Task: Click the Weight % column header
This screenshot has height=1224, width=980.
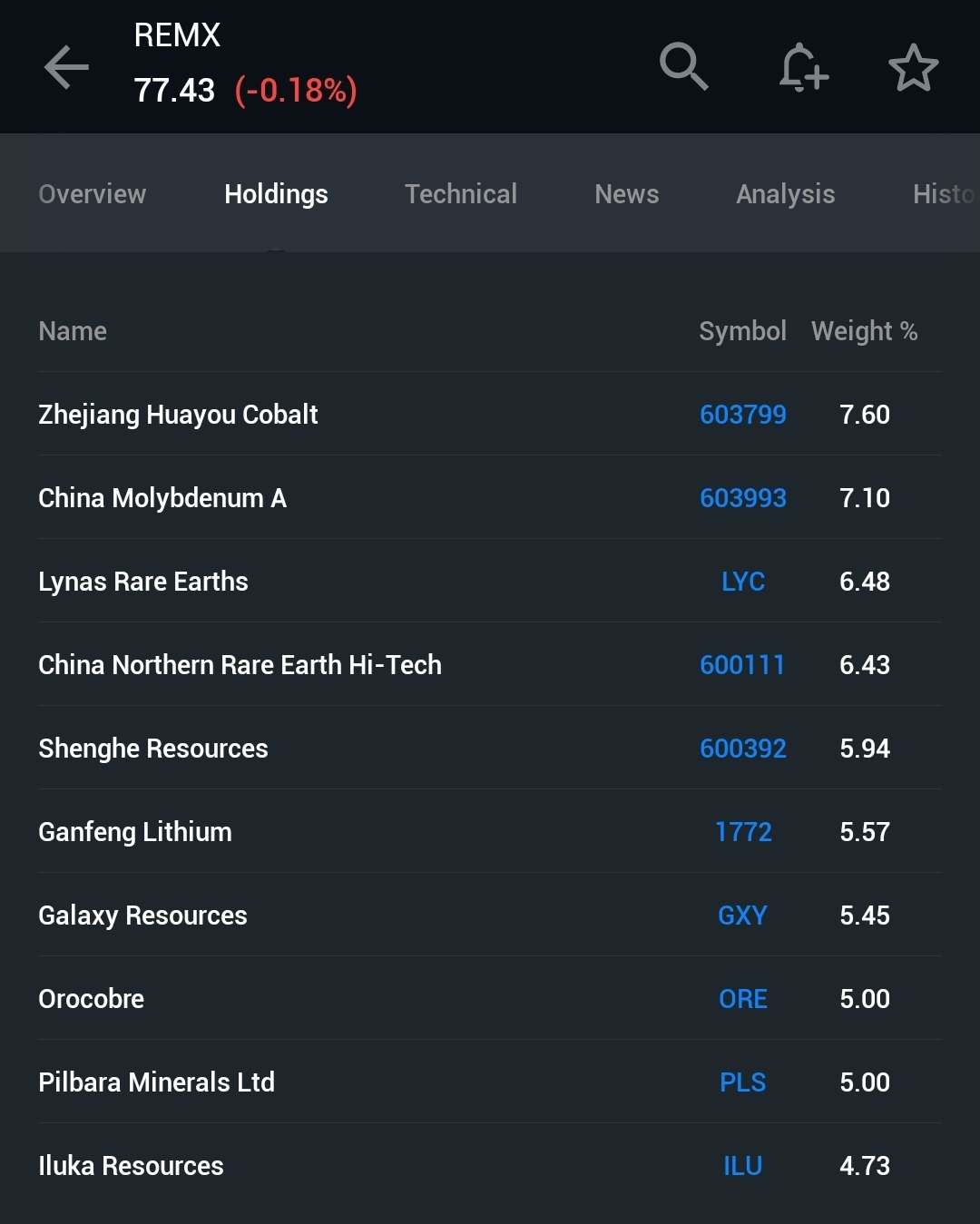Action: [x=865, y=331]
